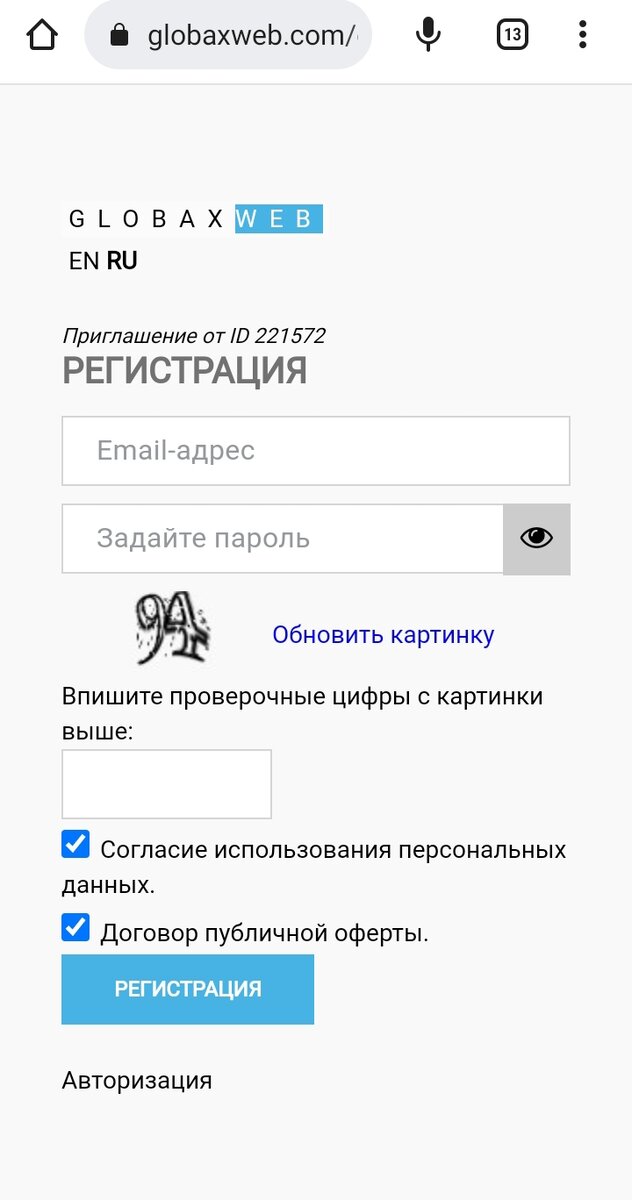Tap the home icon in the browser toolbar
Image resolution: width=632 pixels, height=1200 pixels.
click(40, 34)
